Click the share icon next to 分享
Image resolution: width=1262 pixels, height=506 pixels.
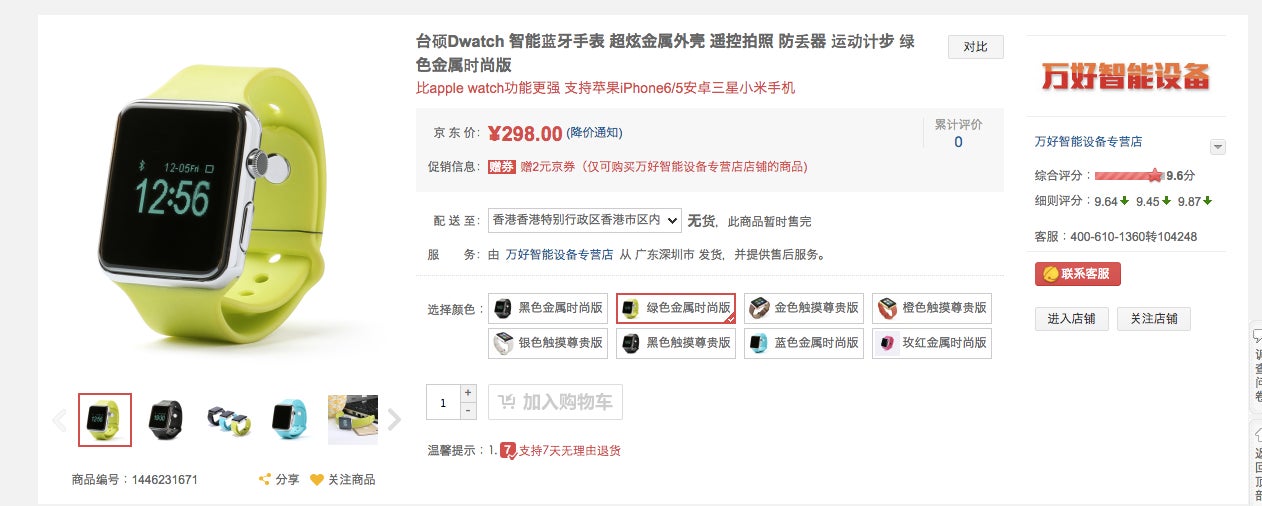(265, 480)
